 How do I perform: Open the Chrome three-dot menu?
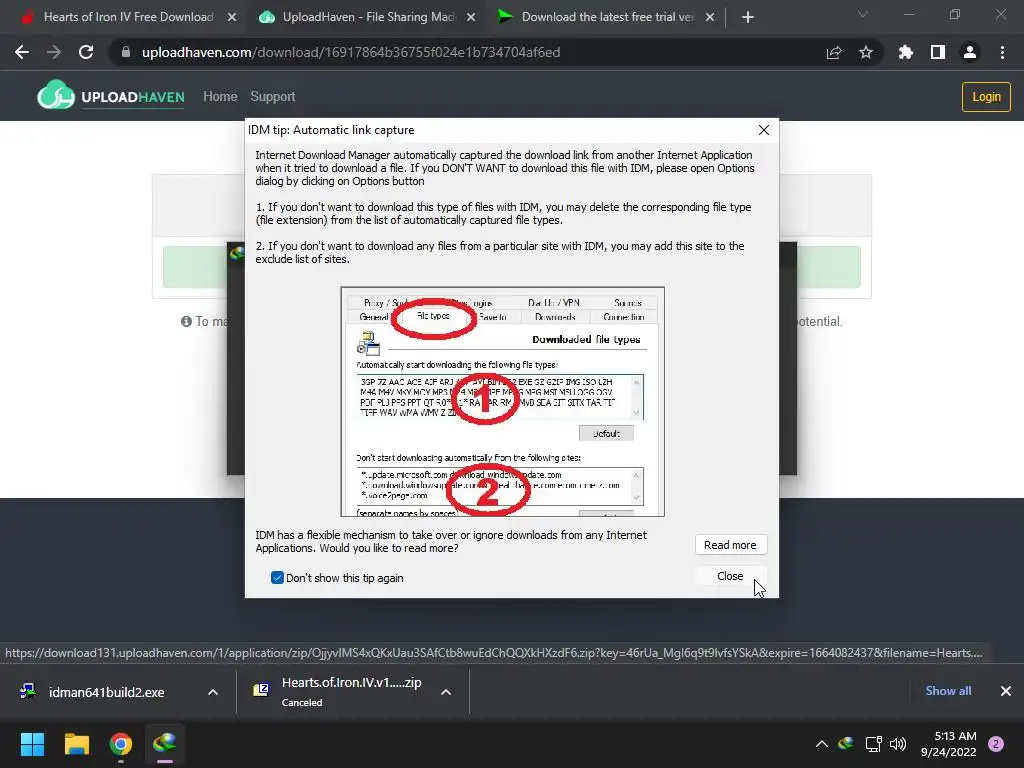1002,52
